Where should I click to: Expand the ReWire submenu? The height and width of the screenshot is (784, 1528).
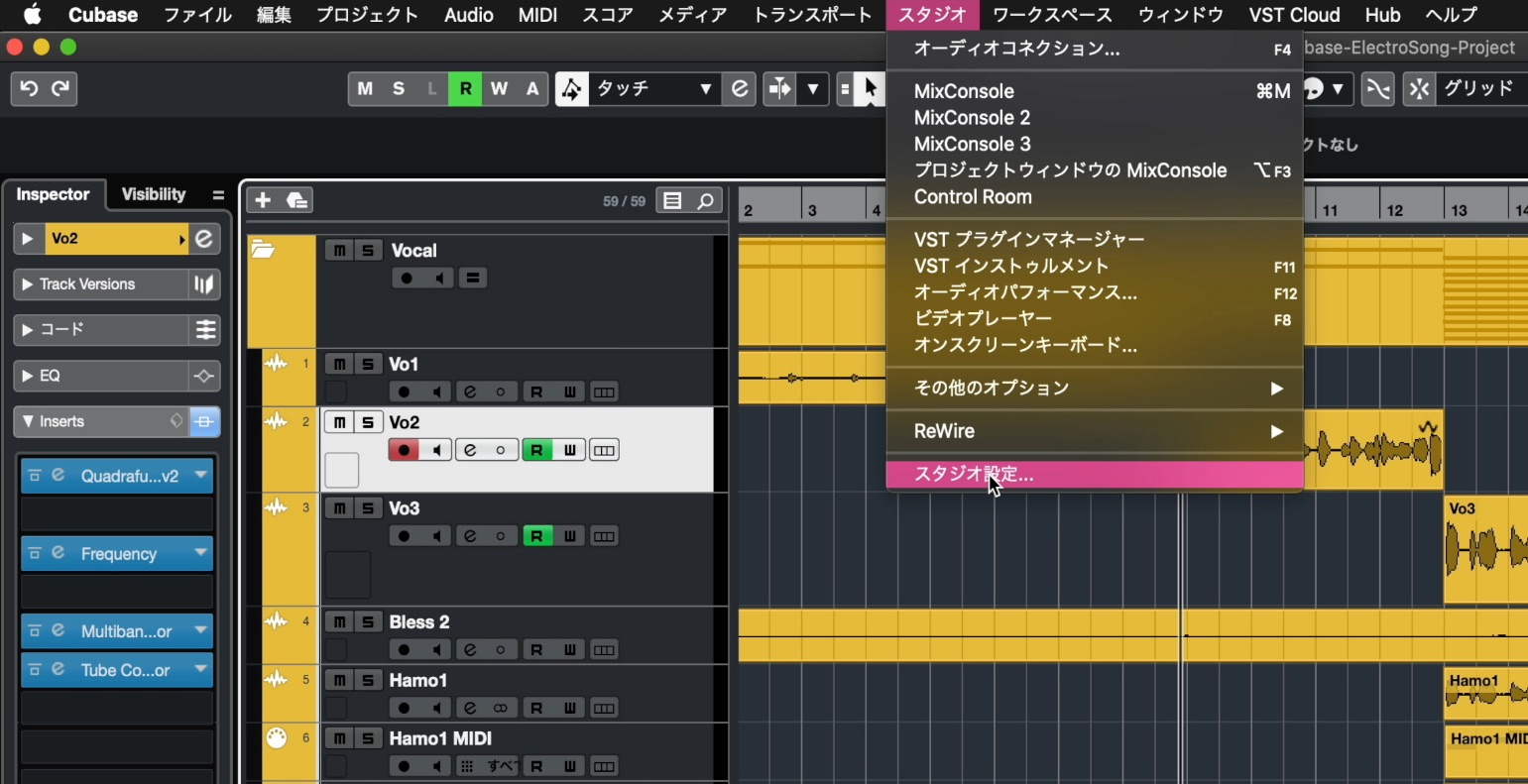(1094, 431)
